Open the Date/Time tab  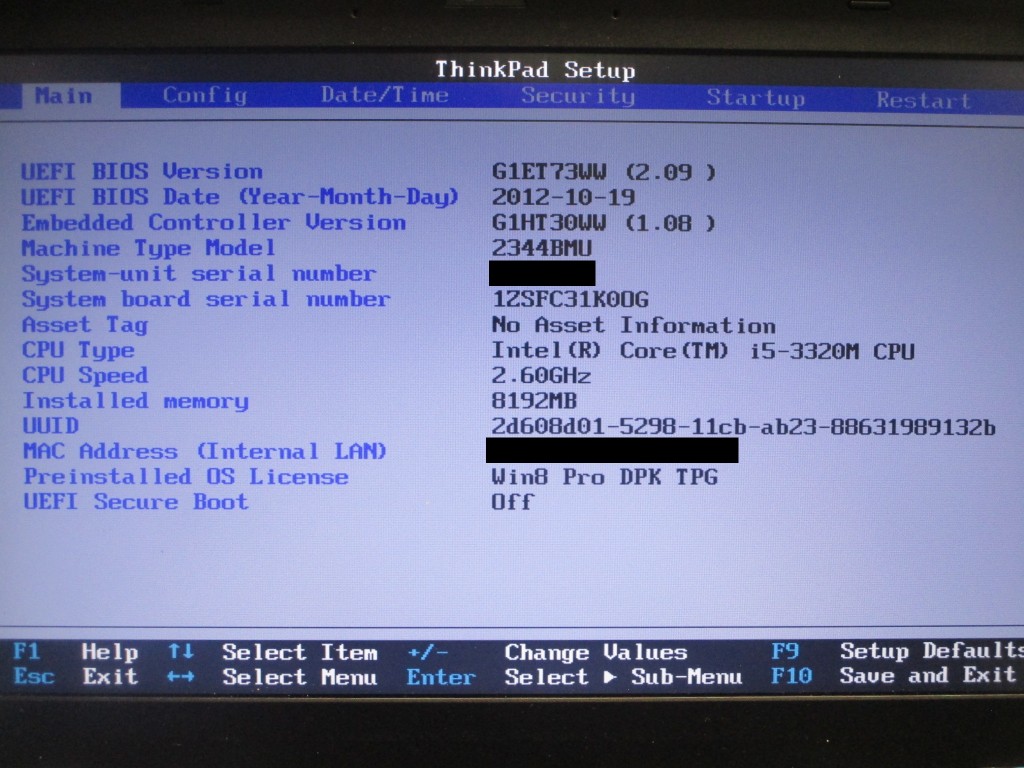384,96
